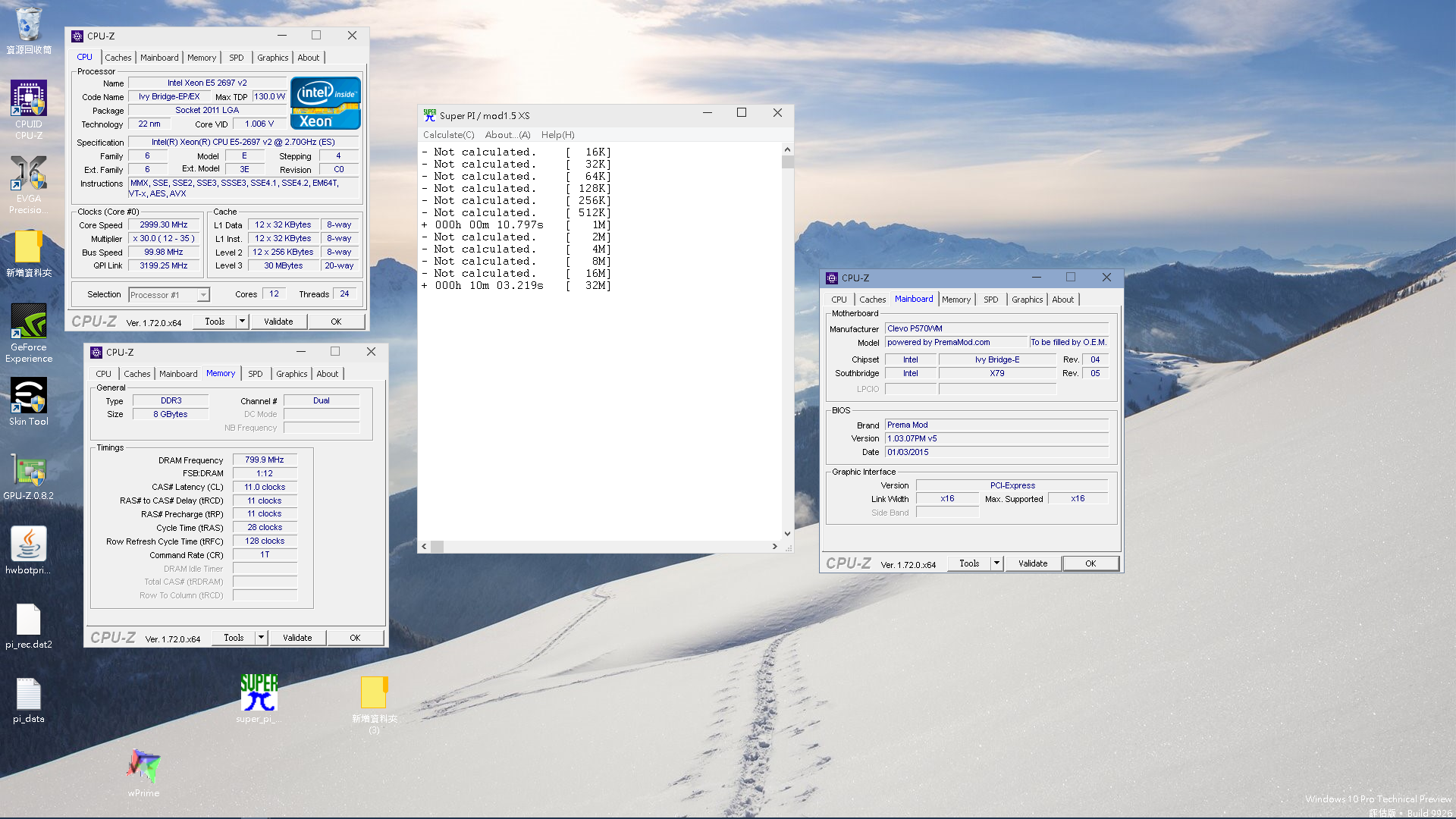This screenshot has height=819, width=1456.
Task: Select the pi_data file icon
Action: tap(29, 701)
